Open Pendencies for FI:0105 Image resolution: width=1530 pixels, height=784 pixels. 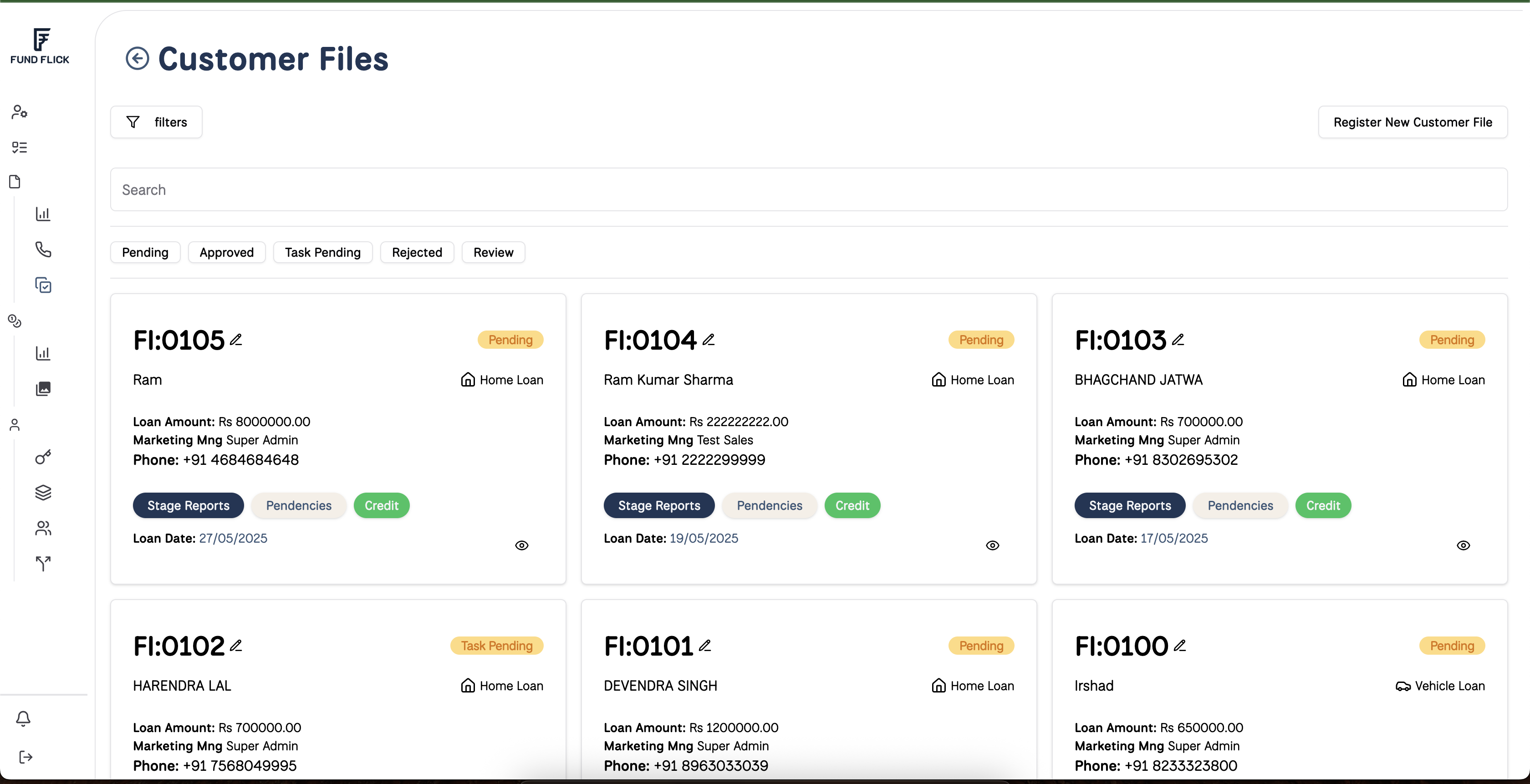point(299,505)
